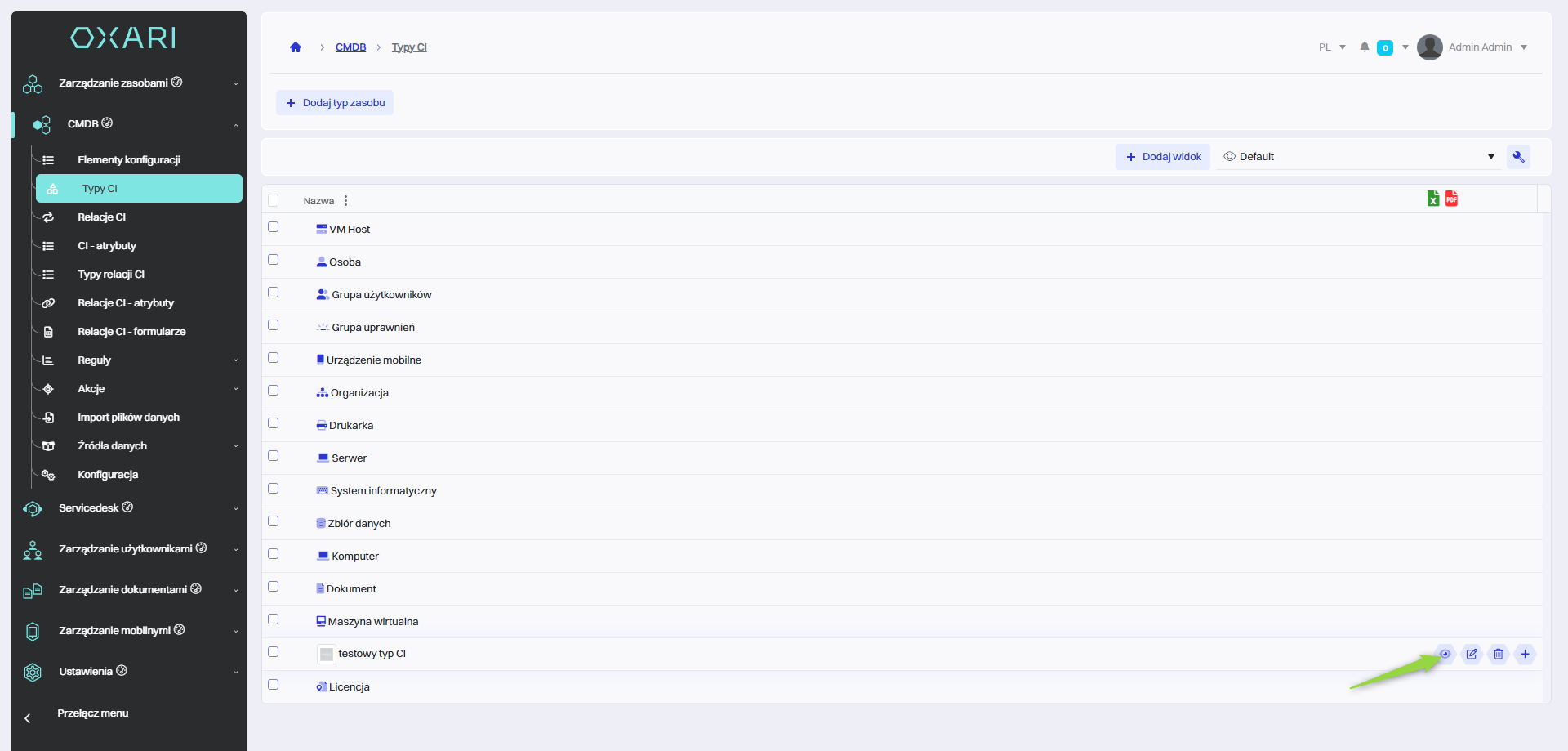Open the PL language dropdown

(x=1332, y=47)
